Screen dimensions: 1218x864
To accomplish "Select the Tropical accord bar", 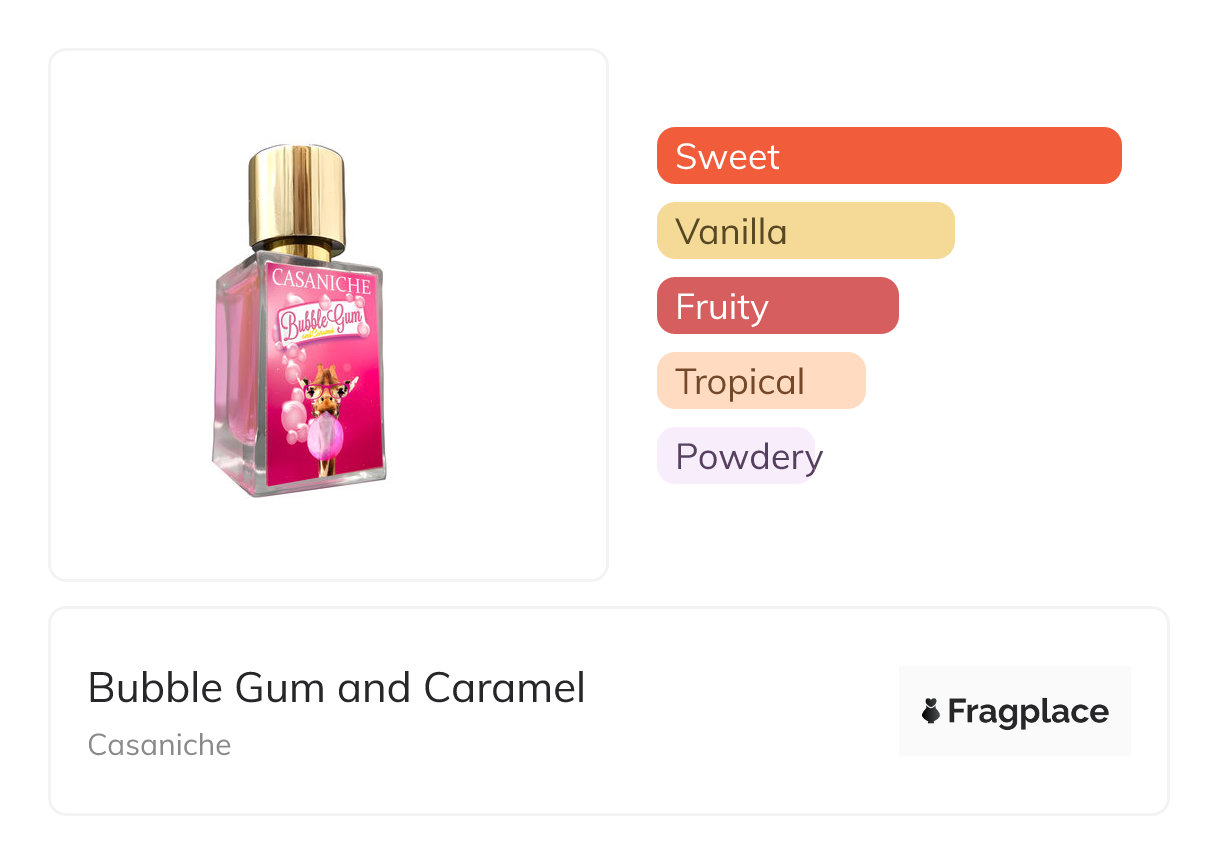I will coord(760,381).
